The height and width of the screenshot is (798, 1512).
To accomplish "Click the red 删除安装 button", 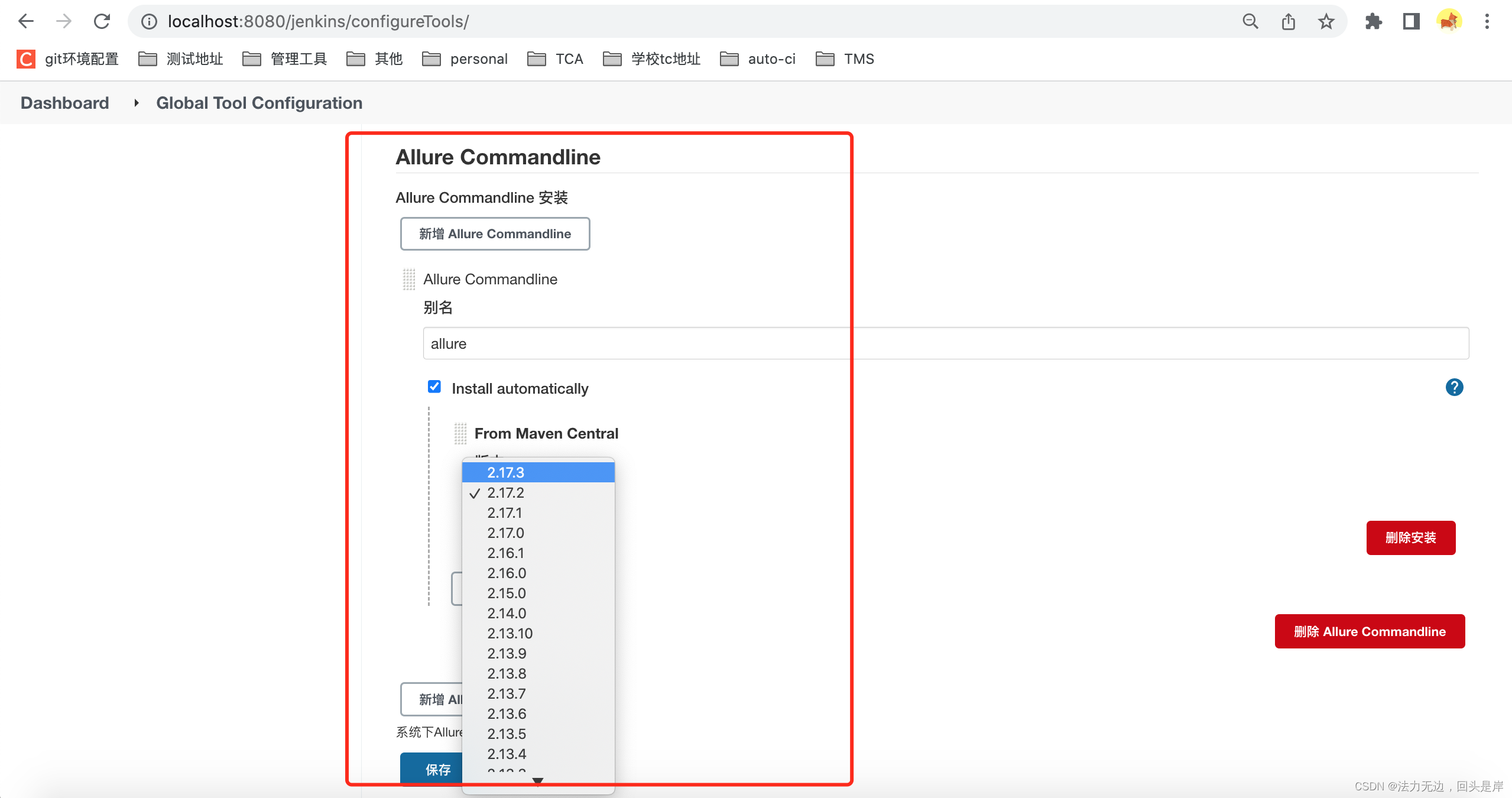I will [x=1411, y=538].
